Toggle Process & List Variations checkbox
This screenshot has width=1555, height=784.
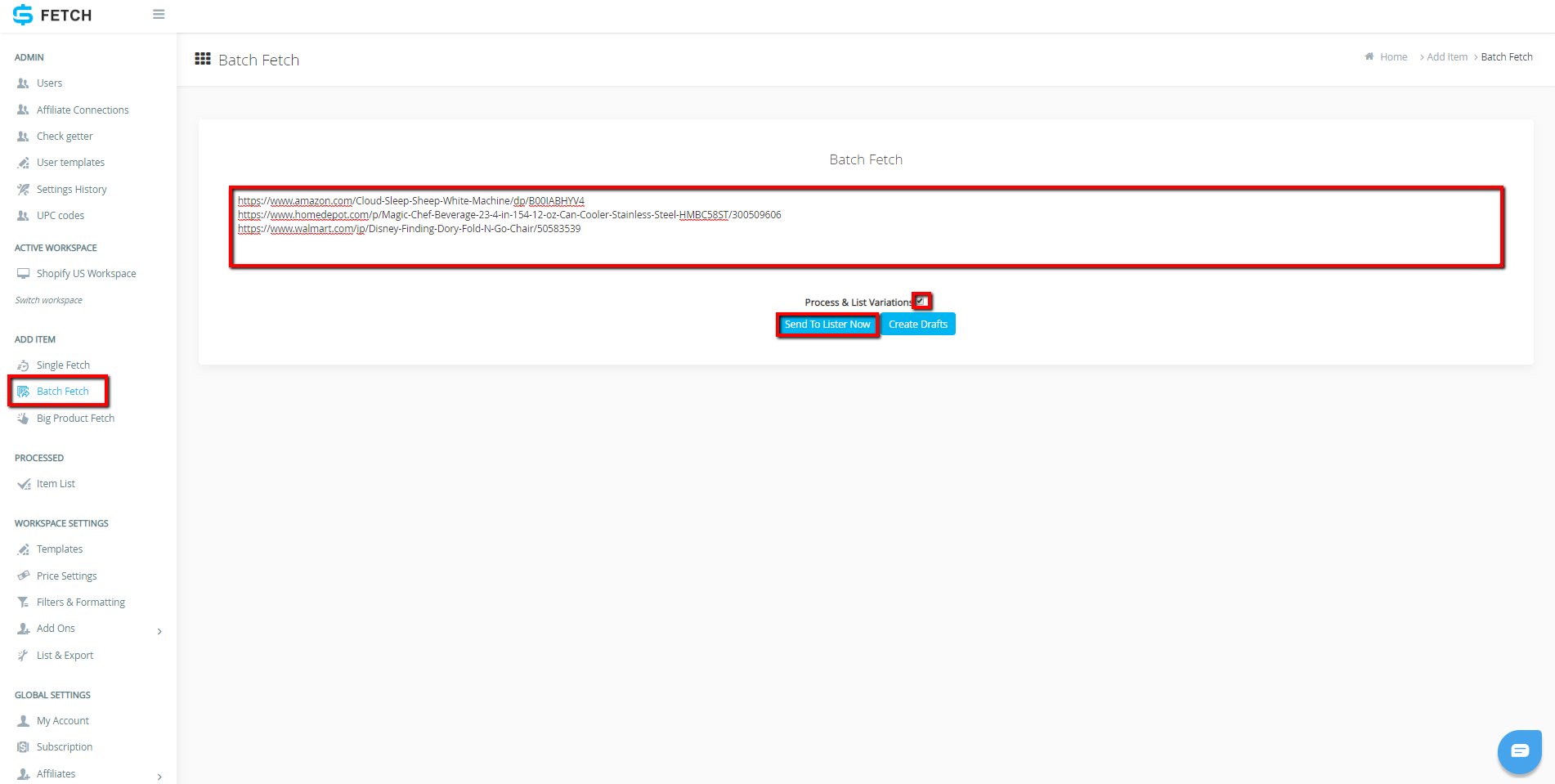921,301
